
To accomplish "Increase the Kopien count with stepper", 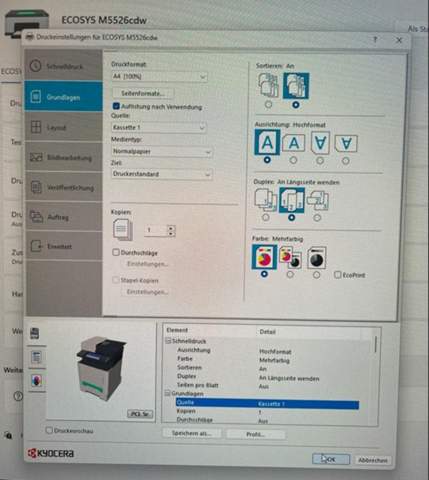I will click(x=171, y=228).
